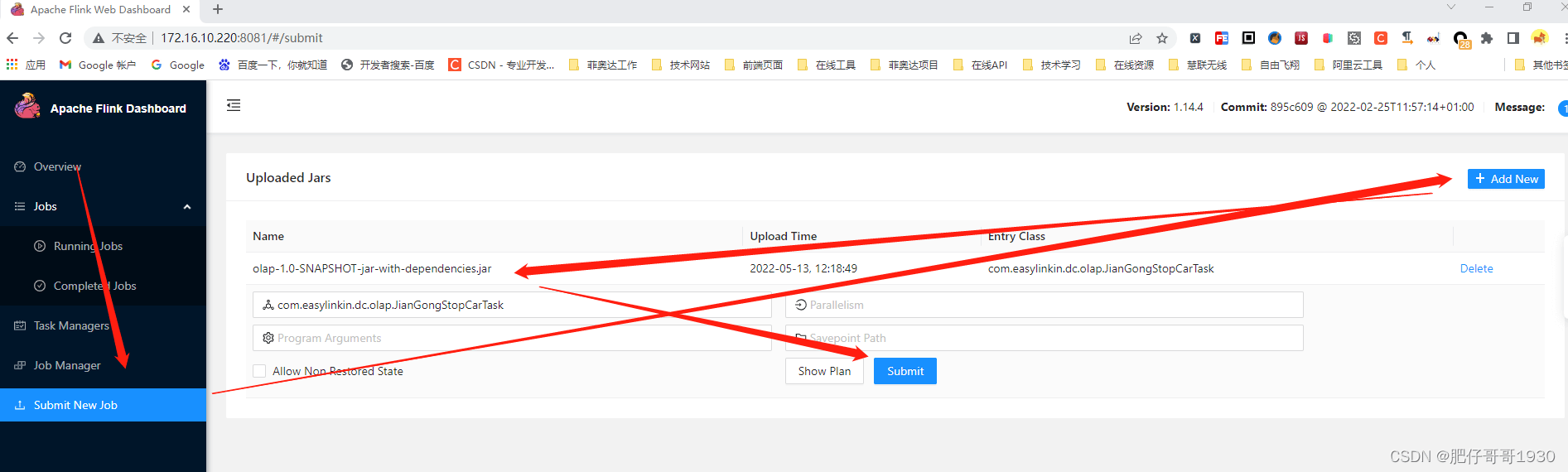Screen dimensions: 1568x472
Task: Open the X extension icon
Action: click(1195, 38)
